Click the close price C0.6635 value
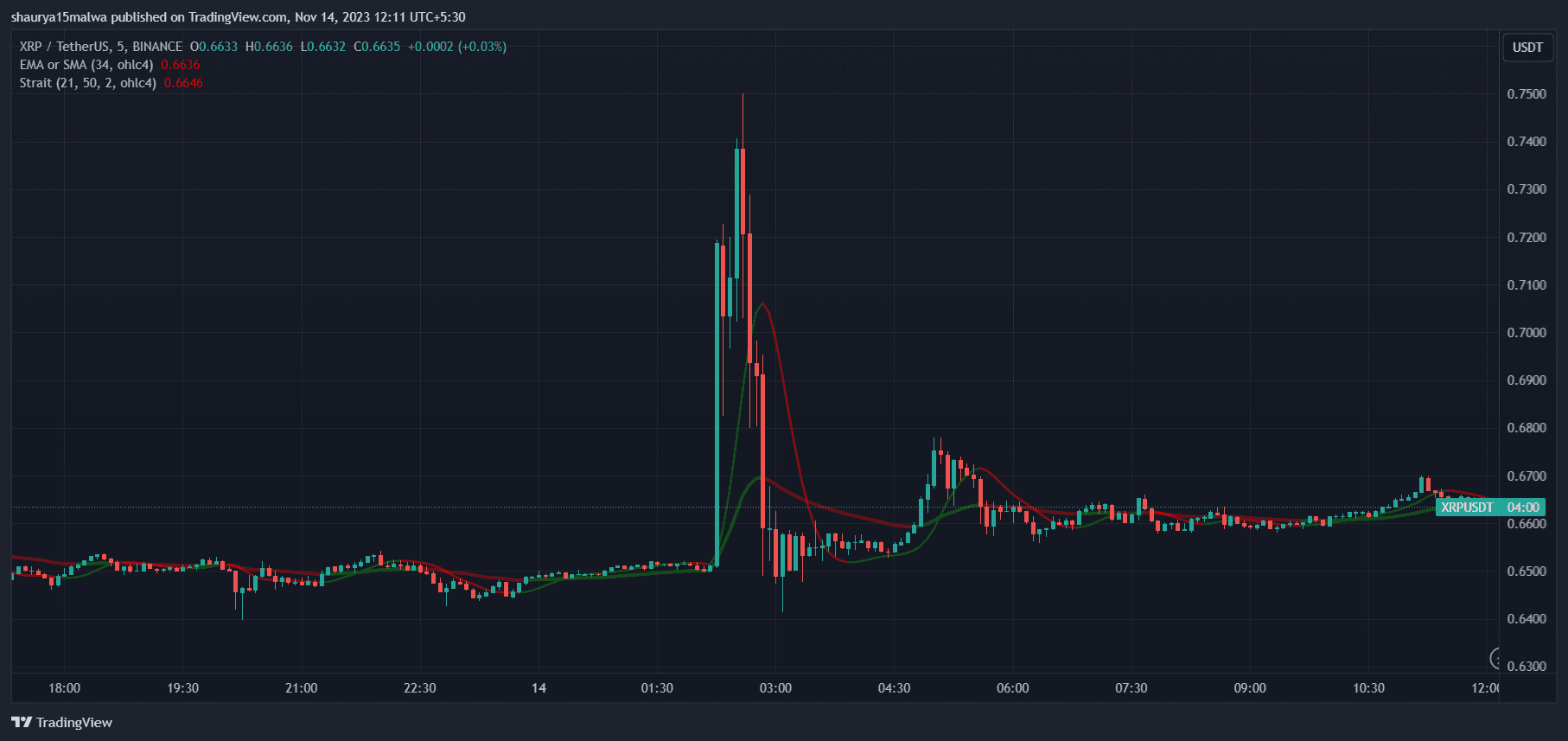The height and width of the screenshot is (741, 1568). 378,47
